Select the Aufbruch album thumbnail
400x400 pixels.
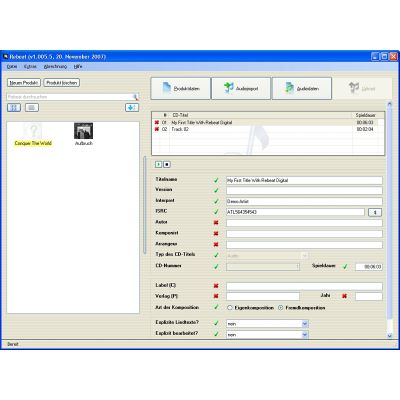pyautogui.click(x=83, y=134)
